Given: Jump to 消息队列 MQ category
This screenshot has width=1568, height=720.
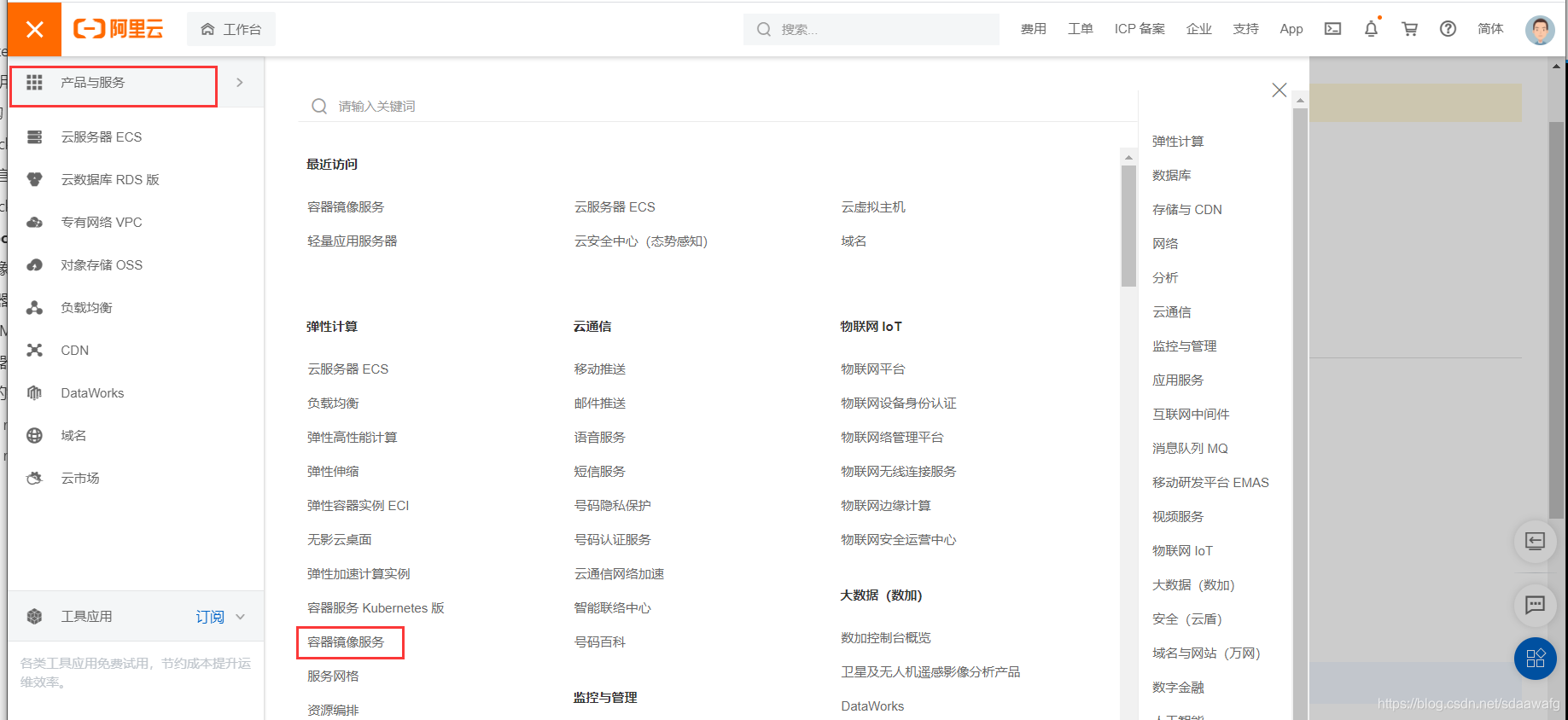Looking at the screenshot, I should (x=1190, y=448).
